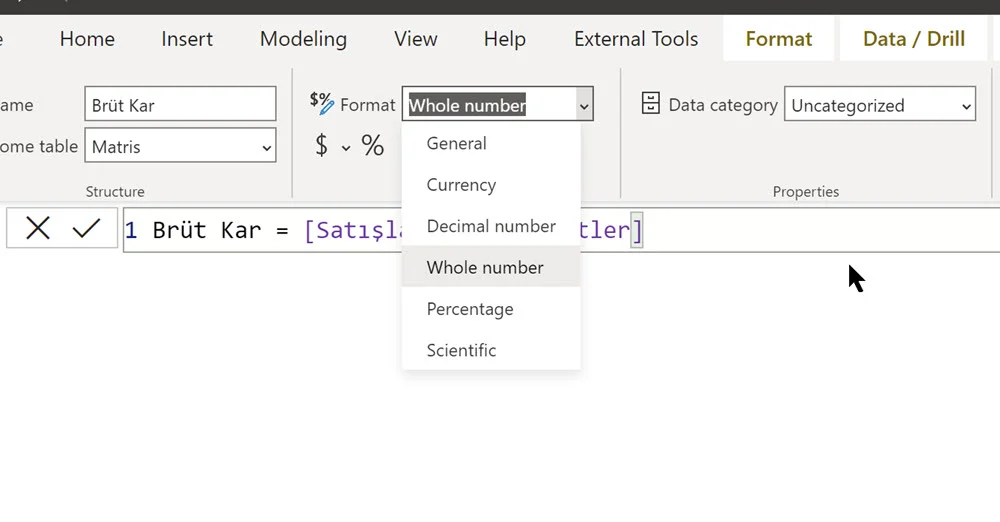Click the Properties group label
1000x522 pixels.
pyautogui.click(x=805, y=191)
